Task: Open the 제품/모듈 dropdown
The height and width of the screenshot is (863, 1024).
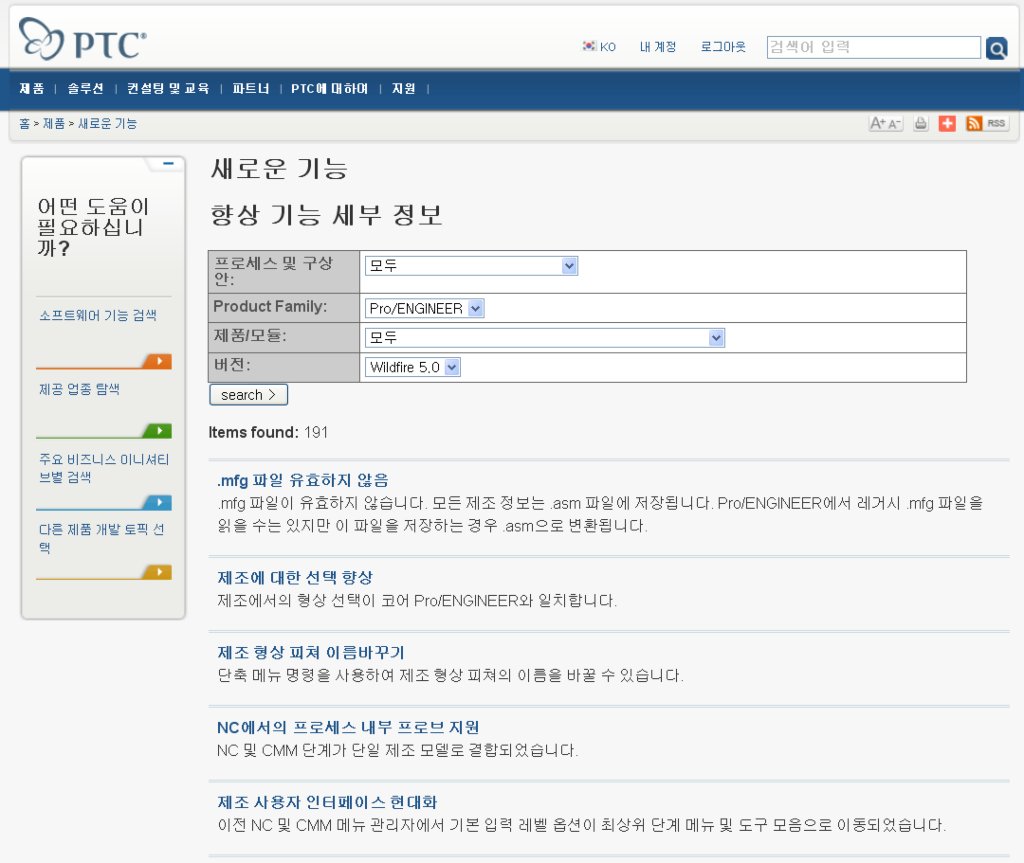Action: click(545, 338)
